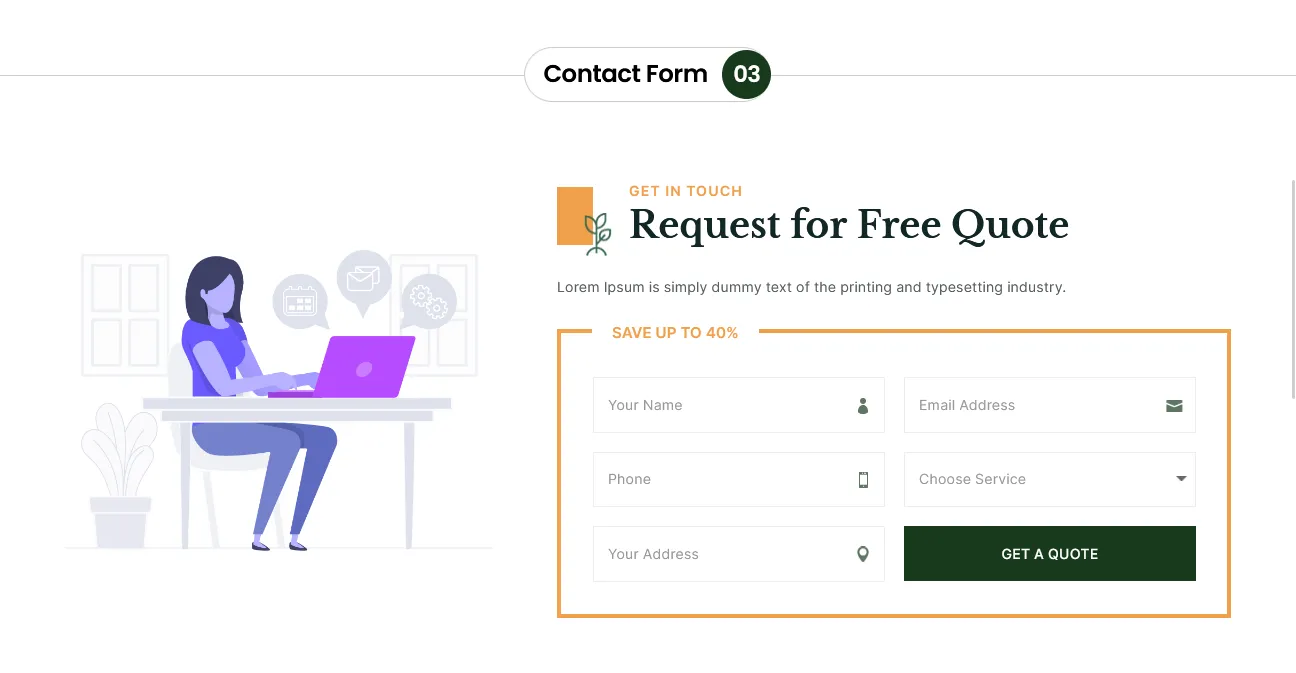
Task: Click the phone icon in the Phone field
Action: point(864,480)
